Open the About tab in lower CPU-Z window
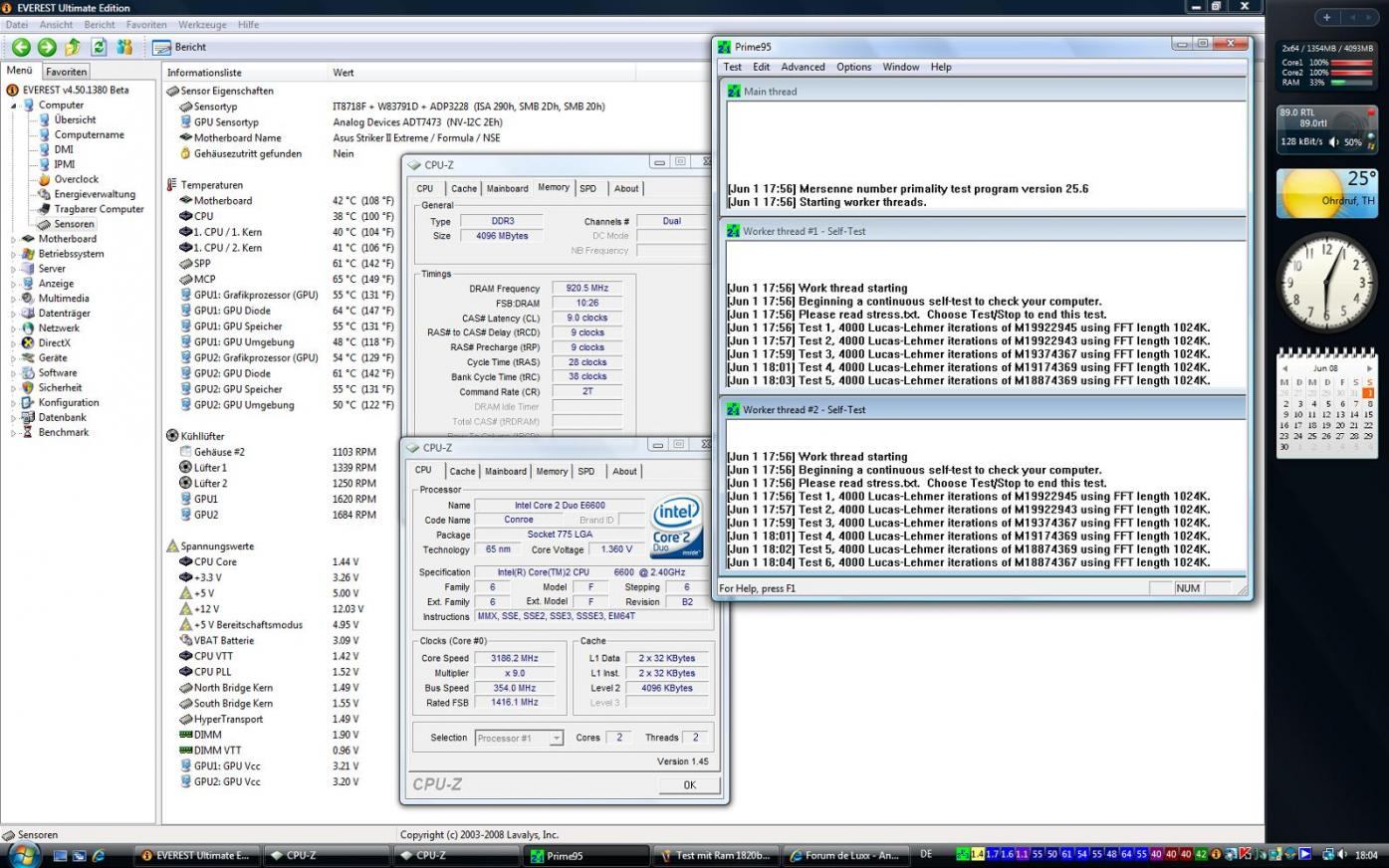The image size is (1389, 868). coord(624,472)
